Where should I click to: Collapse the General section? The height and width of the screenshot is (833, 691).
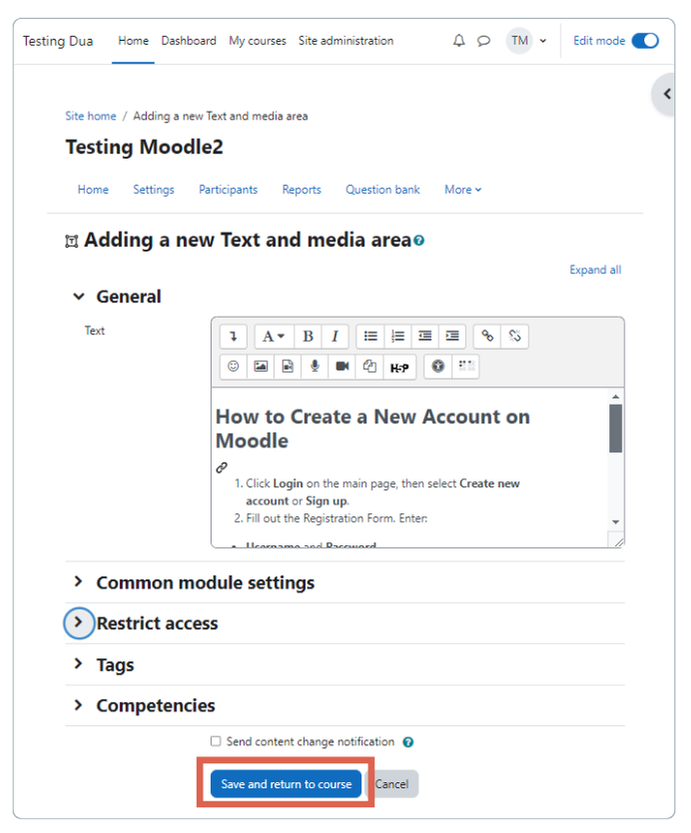coord(80,296)
